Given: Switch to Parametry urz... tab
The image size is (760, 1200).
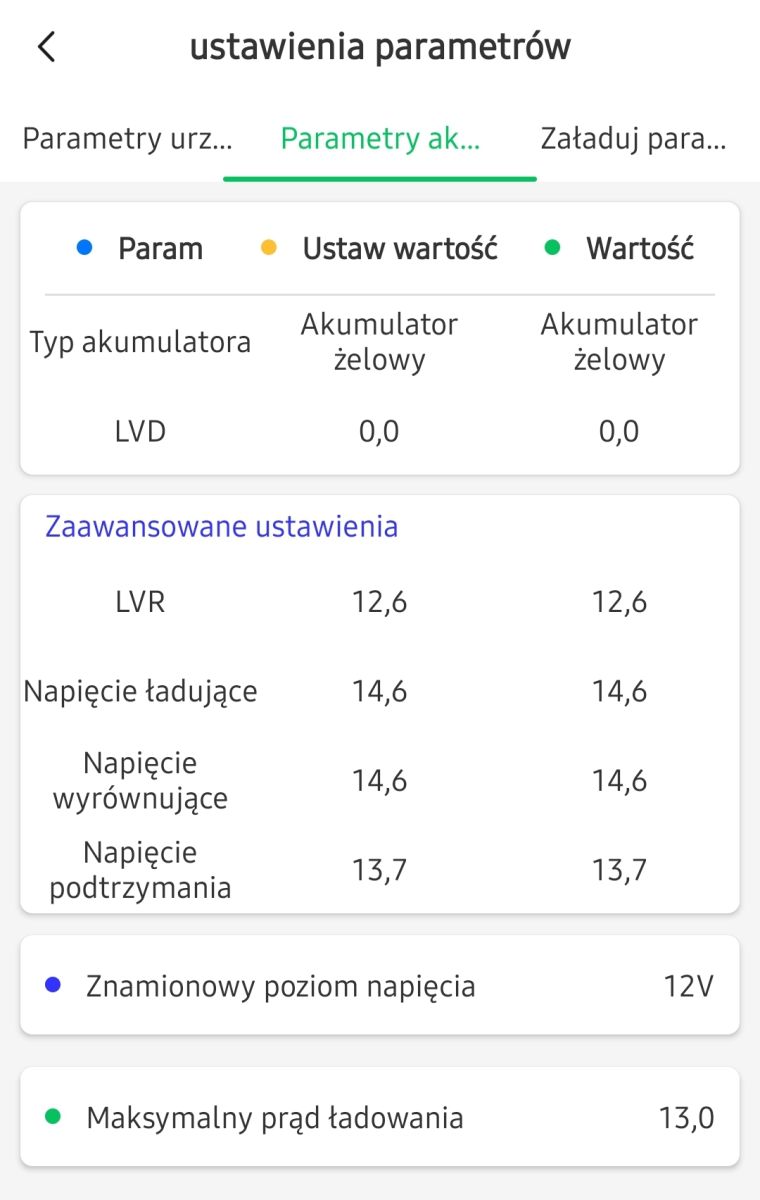Looking at the screenshot, I should click(127, 138).
